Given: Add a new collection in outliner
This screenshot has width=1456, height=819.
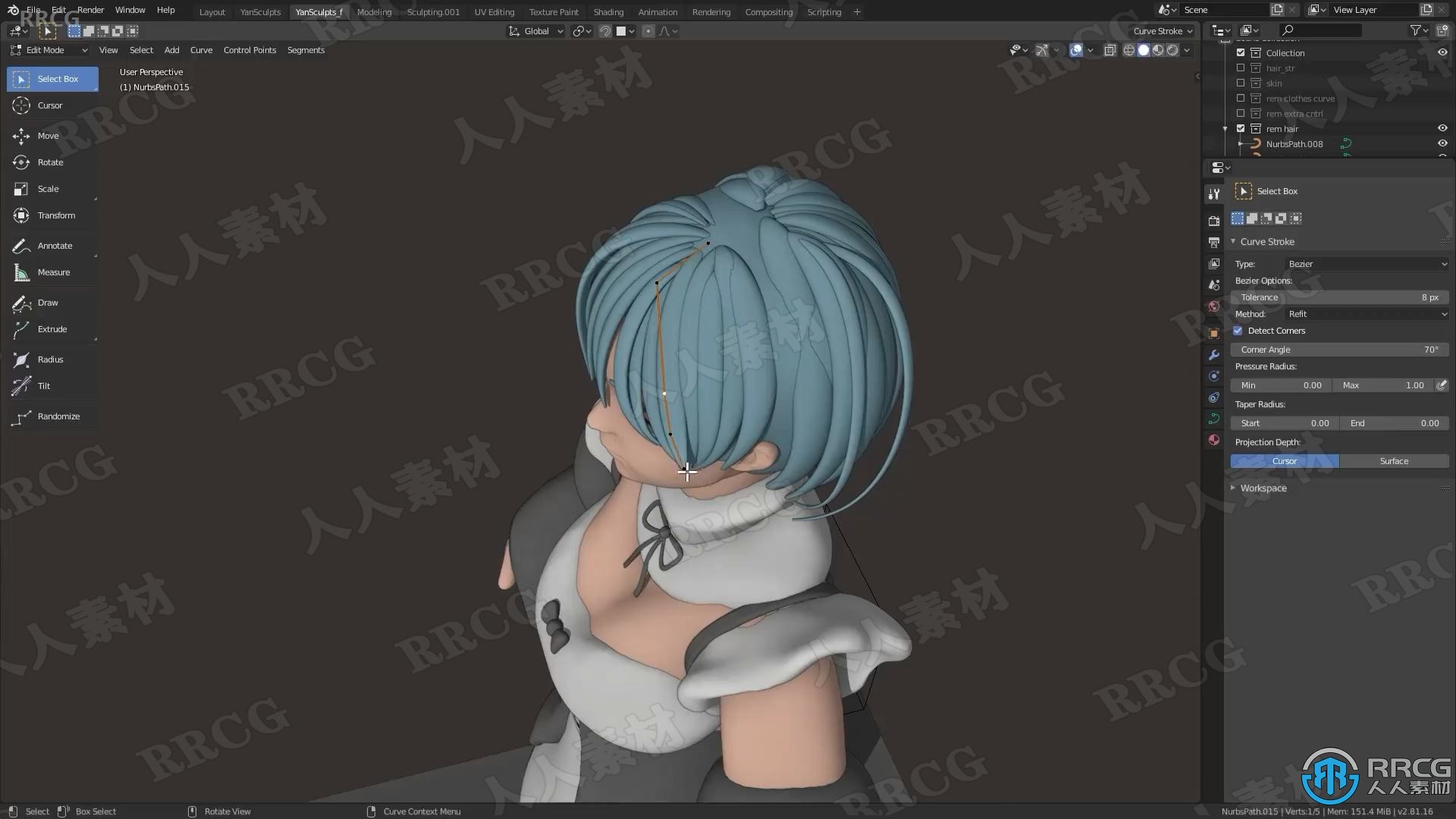Looking at the screenshot, I should pyautogui.click(x=1442, y=30).
